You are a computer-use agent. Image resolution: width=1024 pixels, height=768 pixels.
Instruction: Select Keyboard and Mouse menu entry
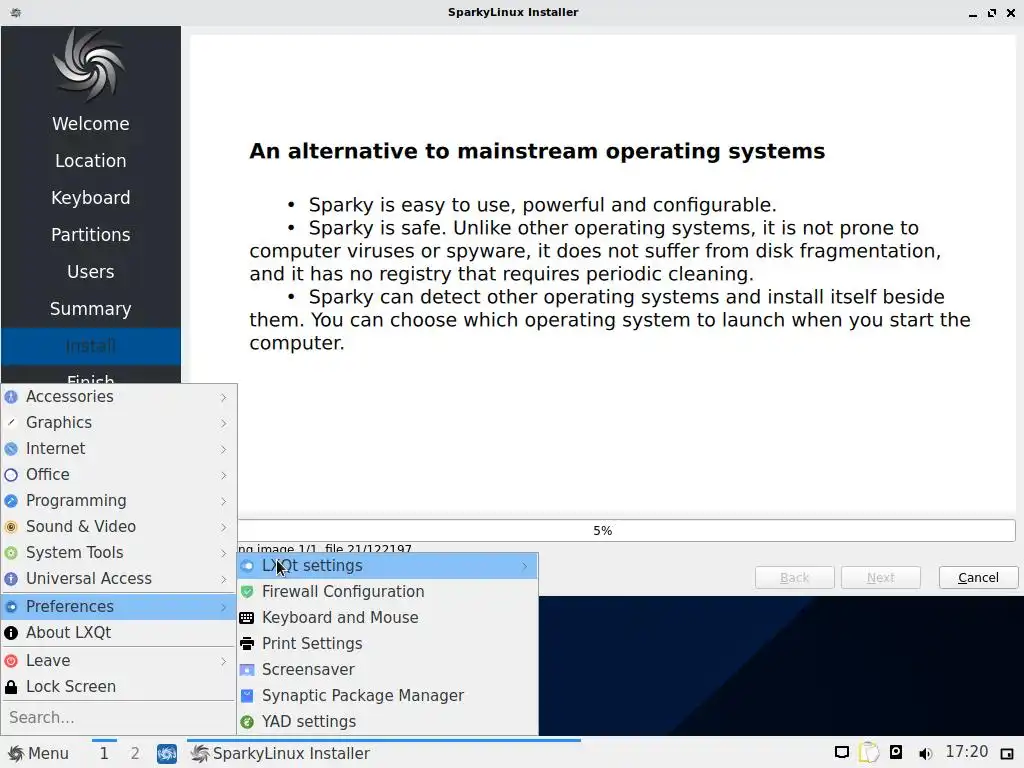388,618
